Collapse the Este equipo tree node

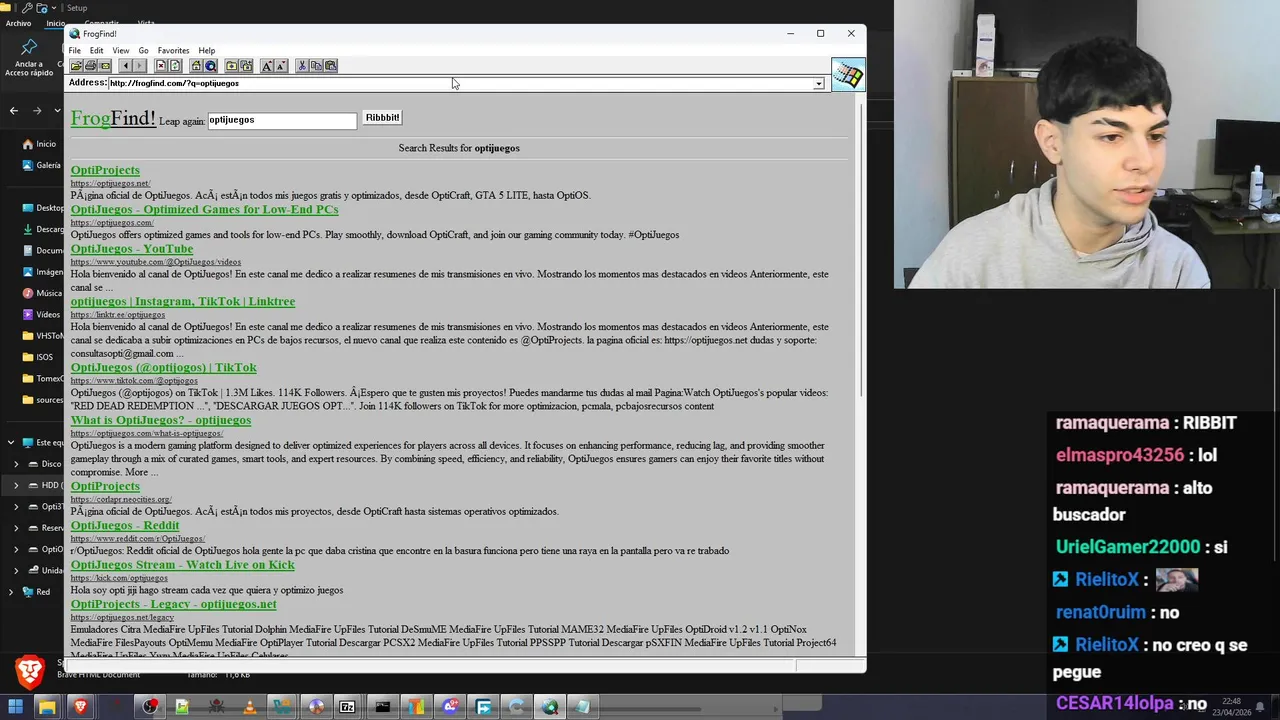click(x=11, y=442)
